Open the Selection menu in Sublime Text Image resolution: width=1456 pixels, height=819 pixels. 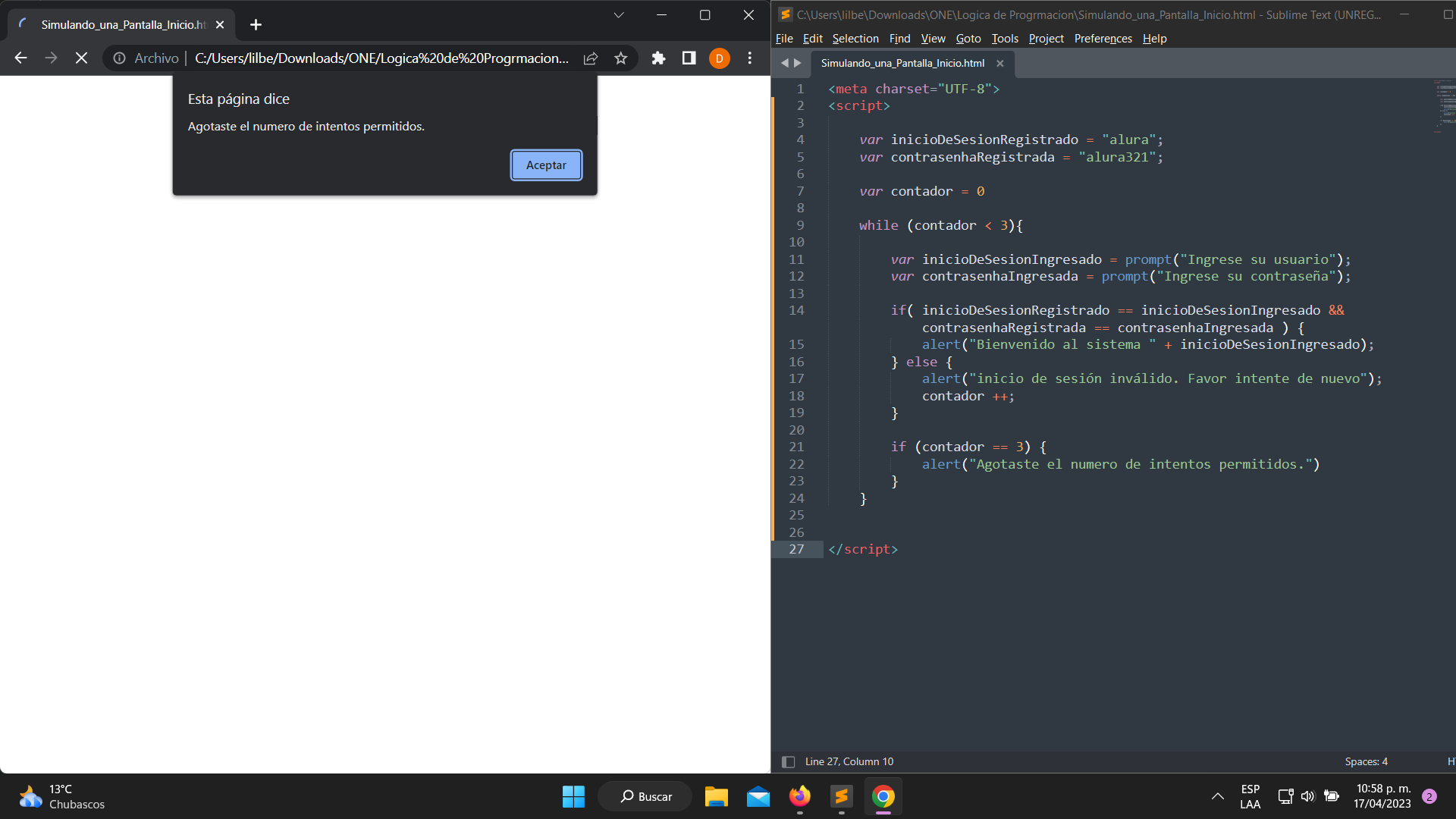click(855, 39)
